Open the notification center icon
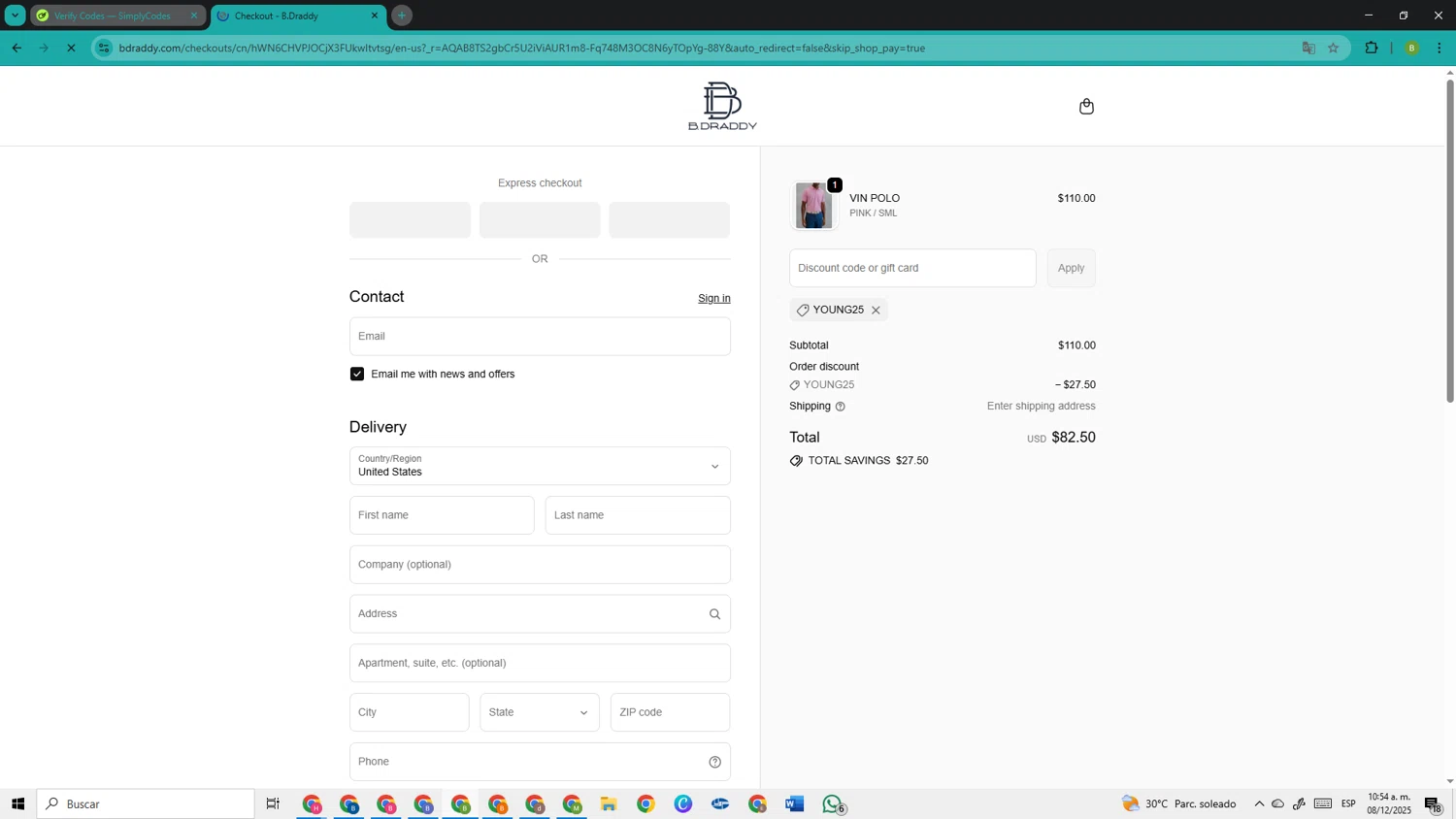This screenshot has width=1456, height=819. point(1433,803)
